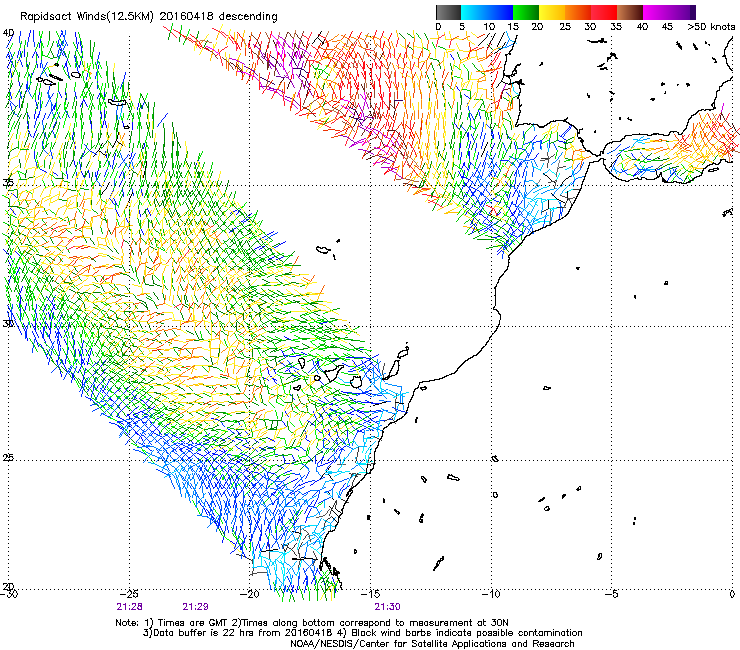Click the ">50 knots" legend label
The image size is (740, 650).
(711, 27)
